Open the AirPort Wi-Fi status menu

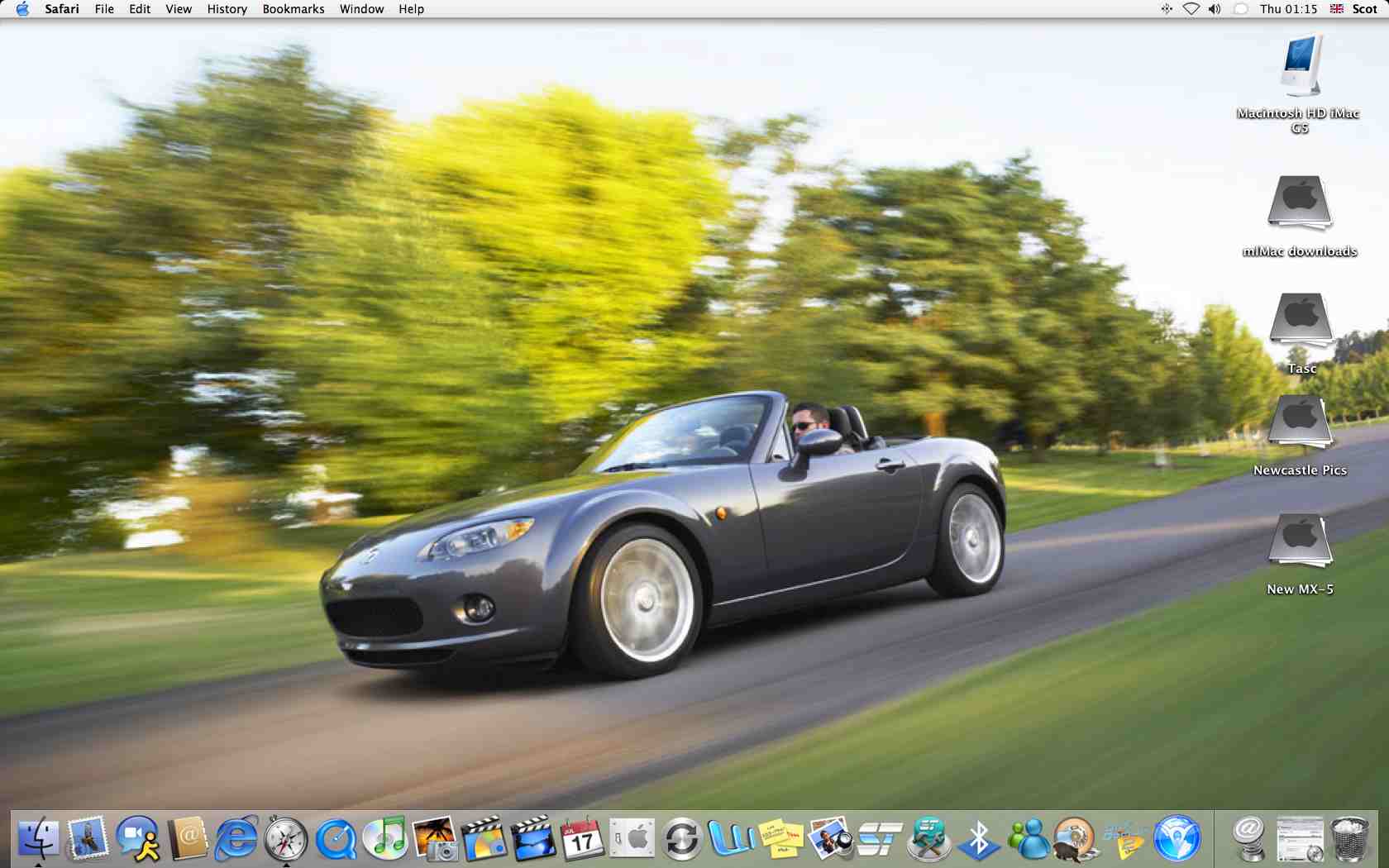tap(1191, 9)
